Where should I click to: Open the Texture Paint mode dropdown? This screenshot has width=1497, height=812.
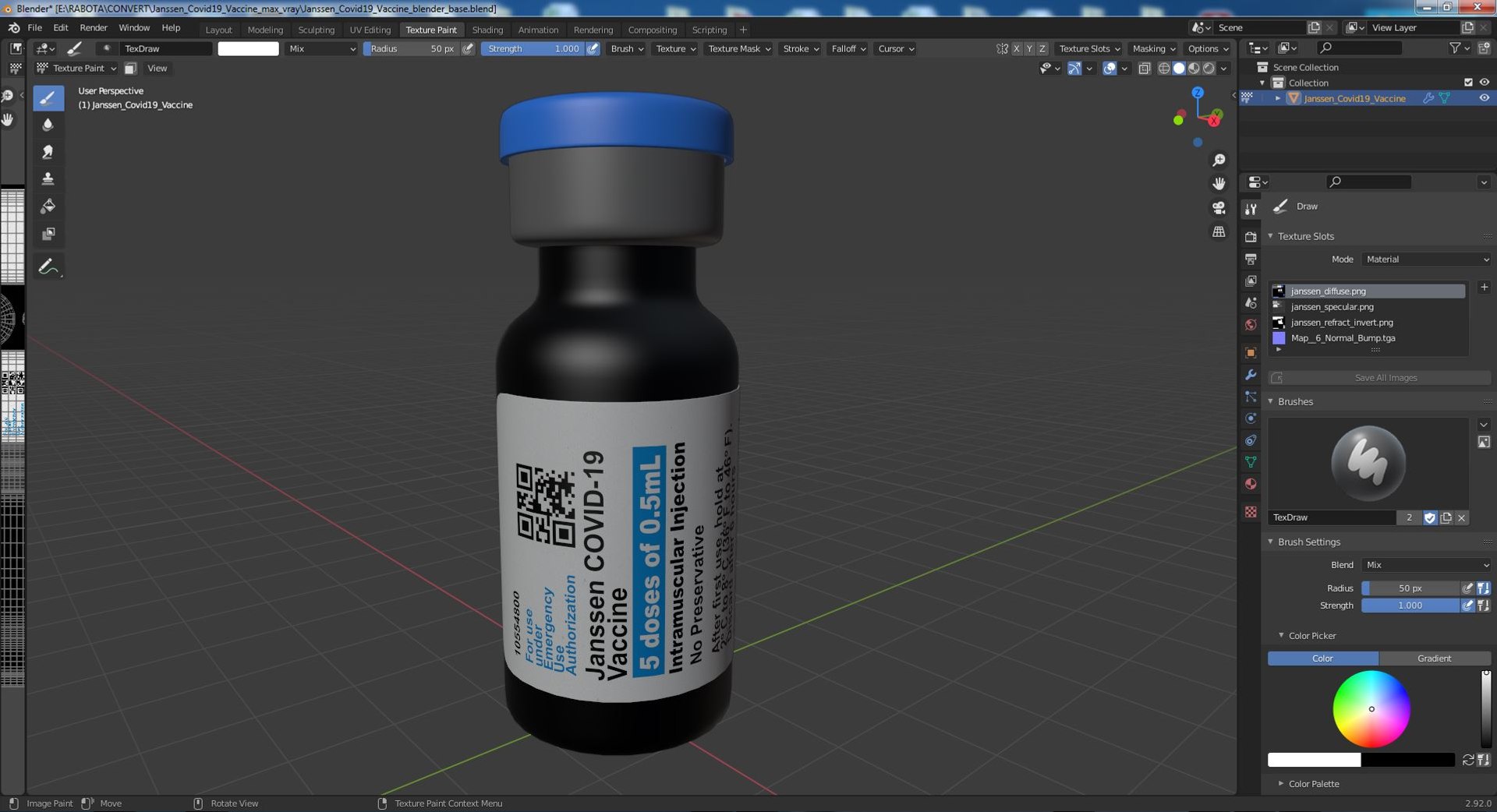[77, 69]
